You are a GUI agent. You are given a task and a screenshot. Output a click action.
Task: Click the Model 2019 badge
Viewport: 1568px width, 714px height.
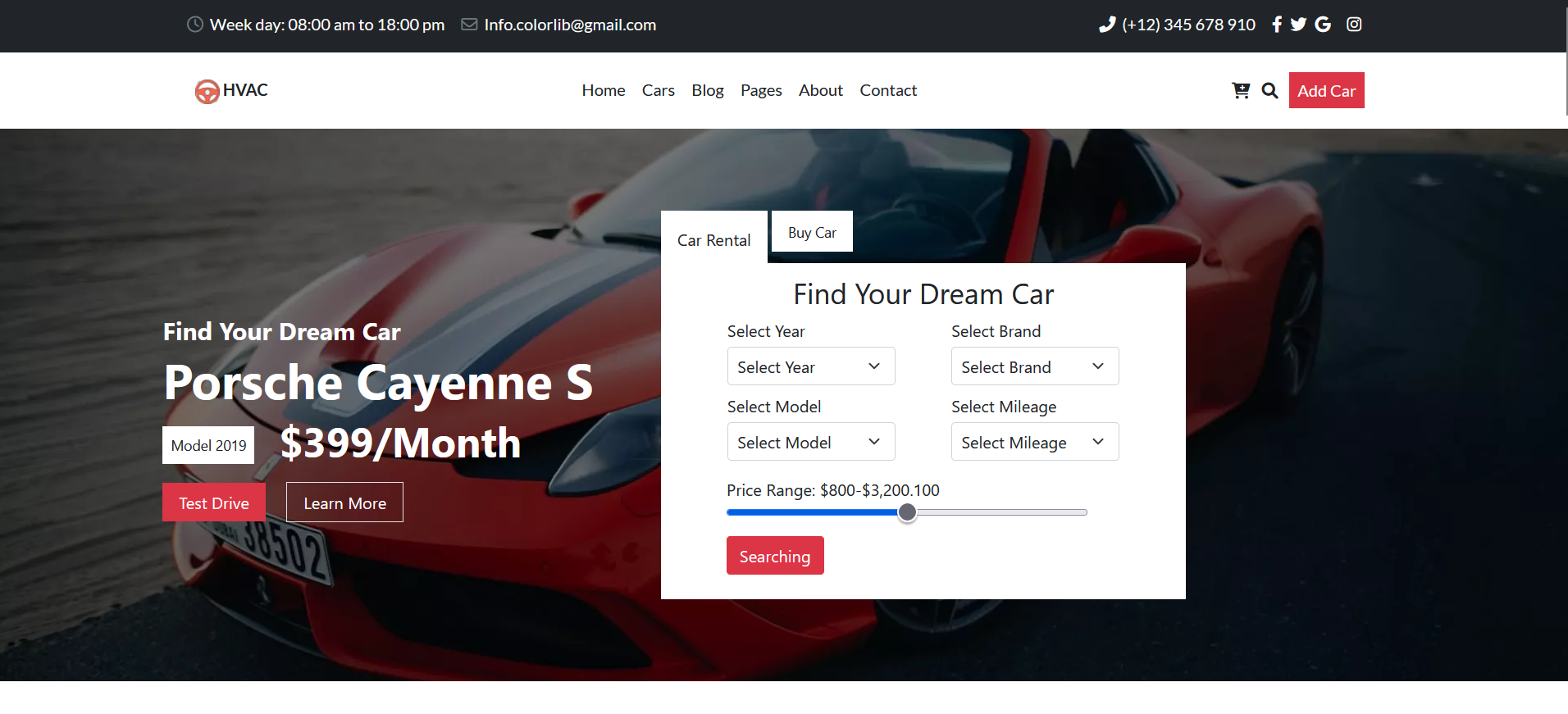point(208,445)
